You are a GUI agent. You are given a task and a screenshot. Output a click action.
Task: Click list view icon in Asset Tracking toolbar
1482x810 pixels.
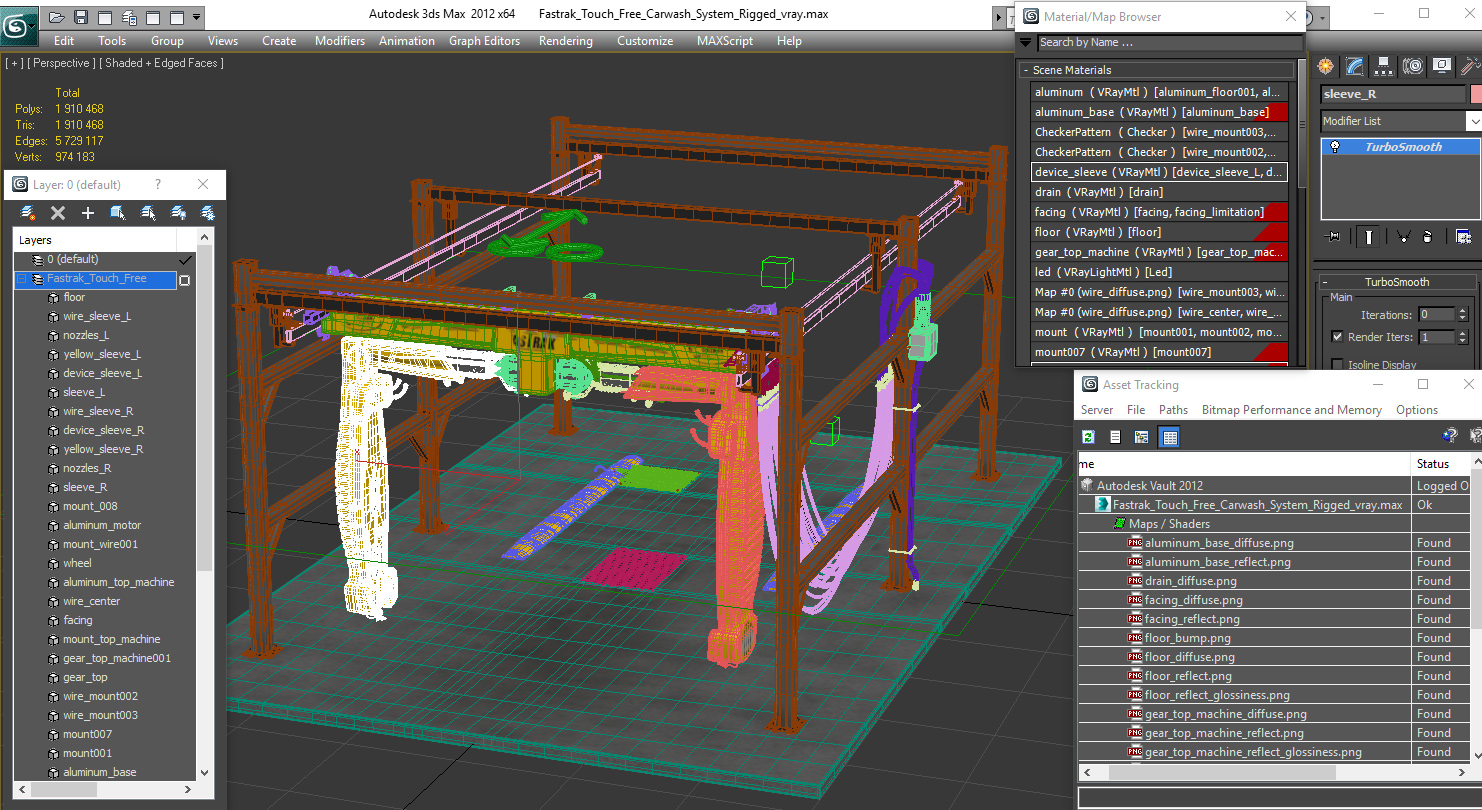1115,437
